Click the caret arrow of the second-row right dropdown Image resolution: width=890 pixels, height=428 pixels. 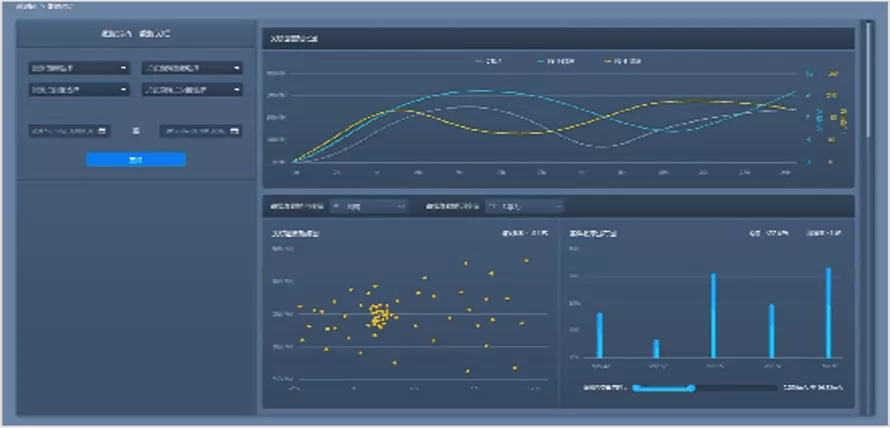click(237, 90)
